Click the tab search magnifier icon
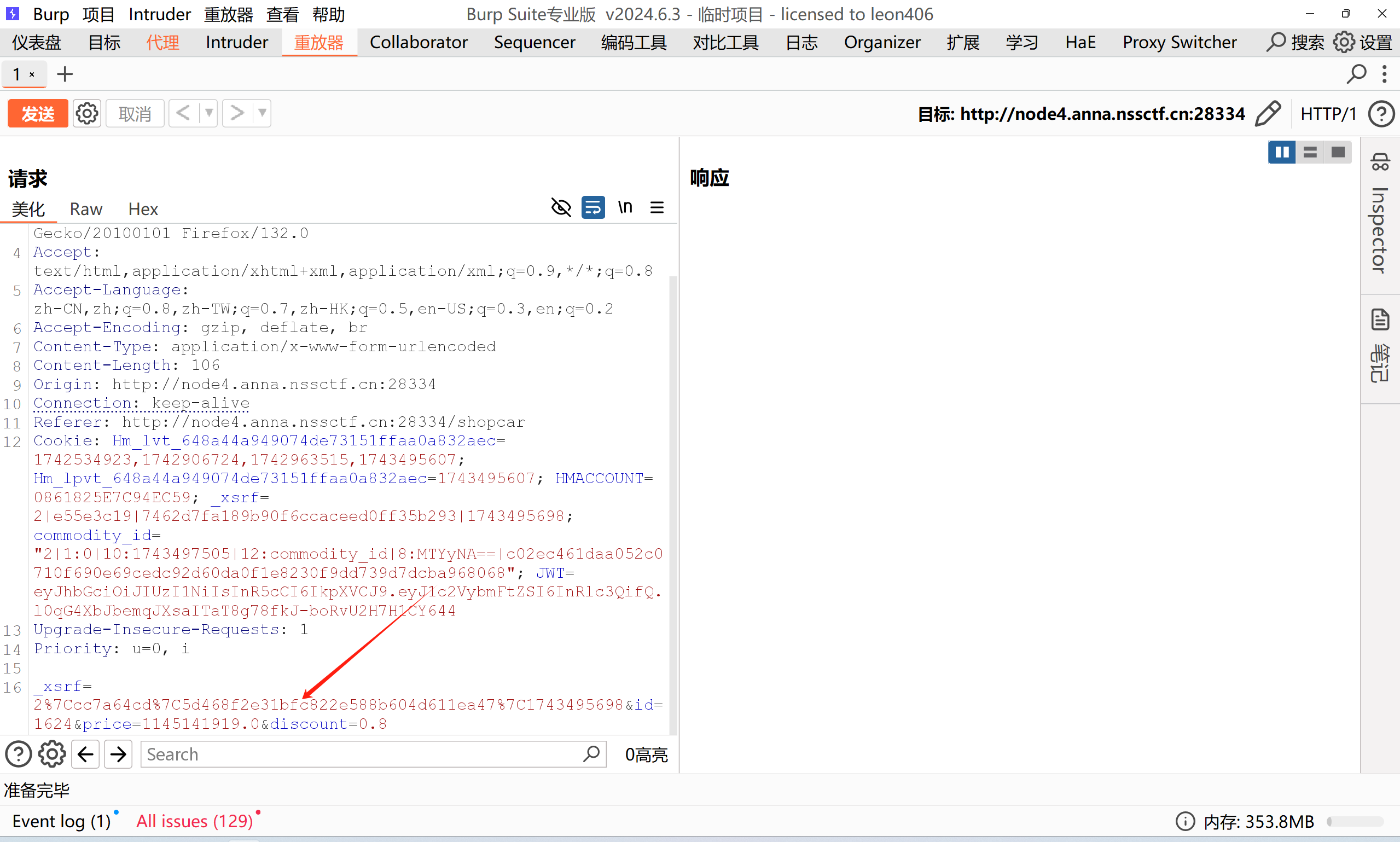The height and width of the screenshot is (842, 1400). (x=1356, y=74)
